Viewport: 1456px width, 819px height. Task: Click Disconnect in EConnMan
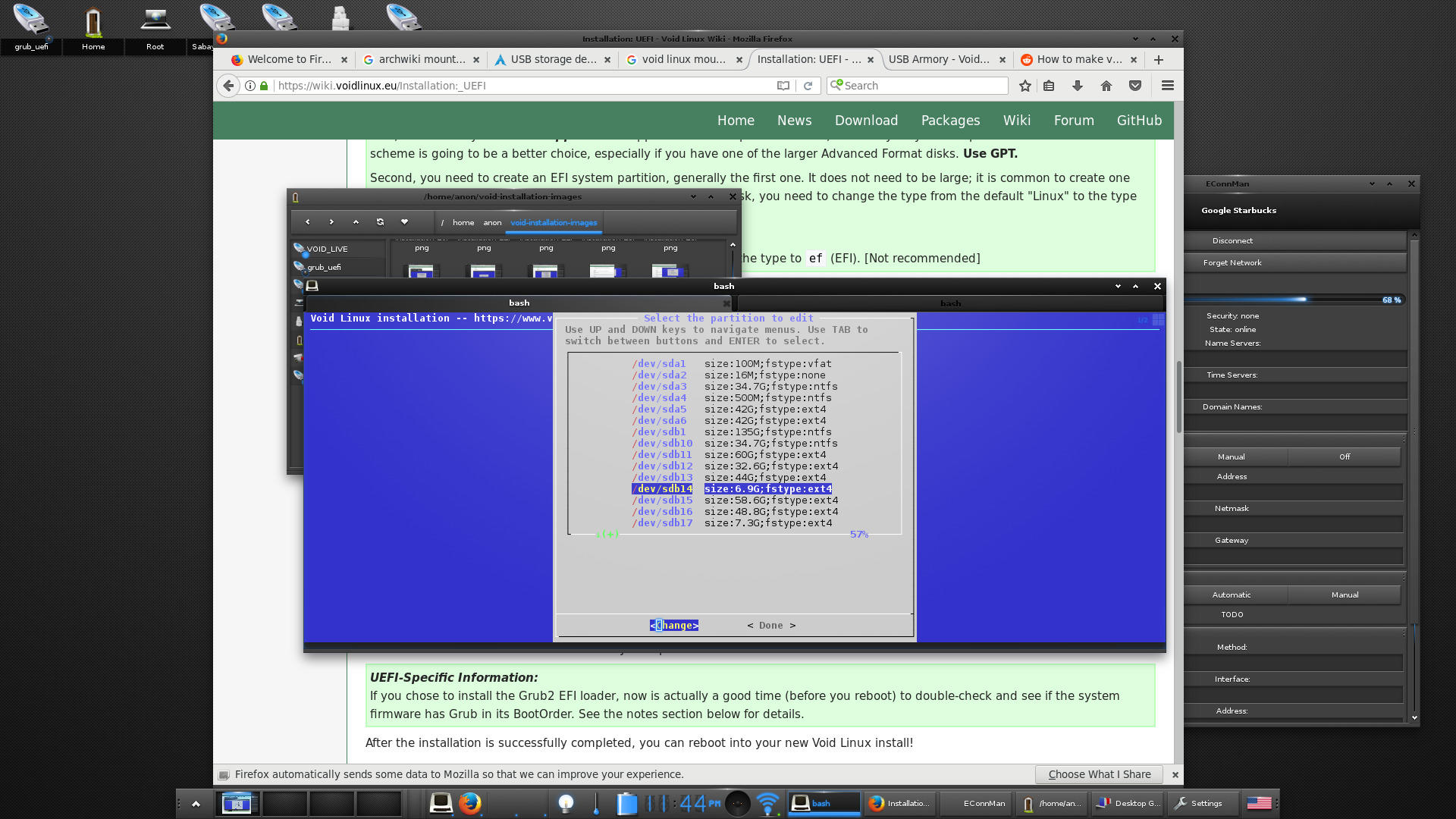[1294, 240]
